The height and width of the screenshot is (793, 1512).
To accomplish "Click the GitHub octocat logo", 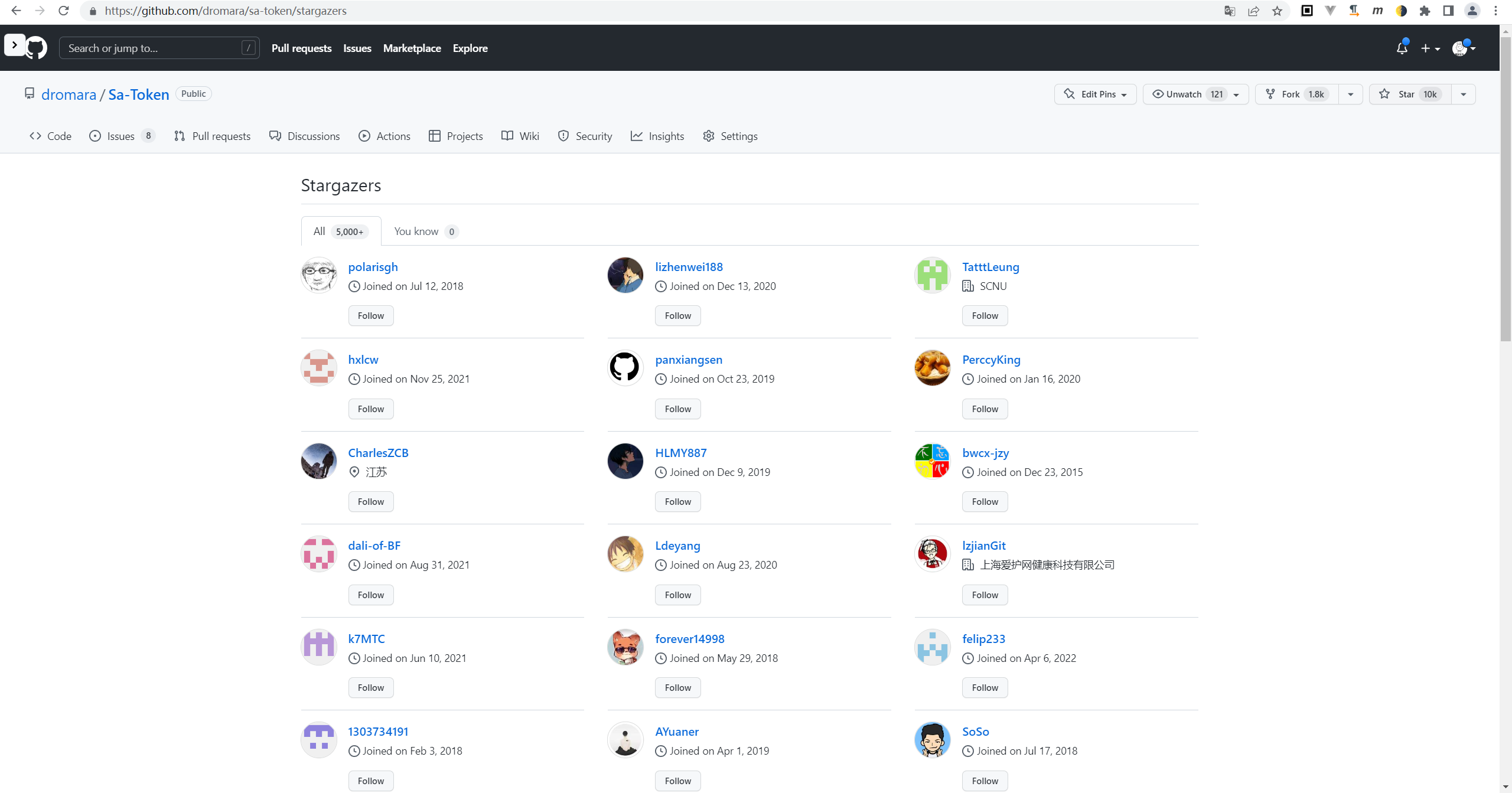I will click(x=37, y=48).
